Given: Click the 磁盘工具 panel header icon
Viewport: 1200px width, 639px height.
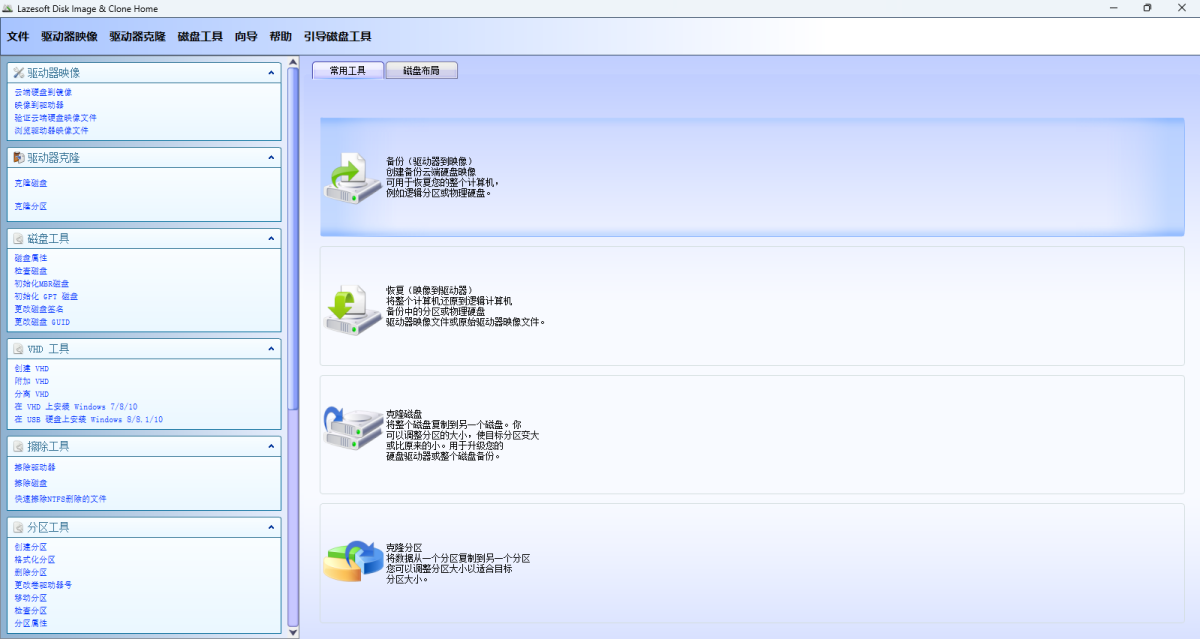Looking at the screenshot, I should [18, 239].
